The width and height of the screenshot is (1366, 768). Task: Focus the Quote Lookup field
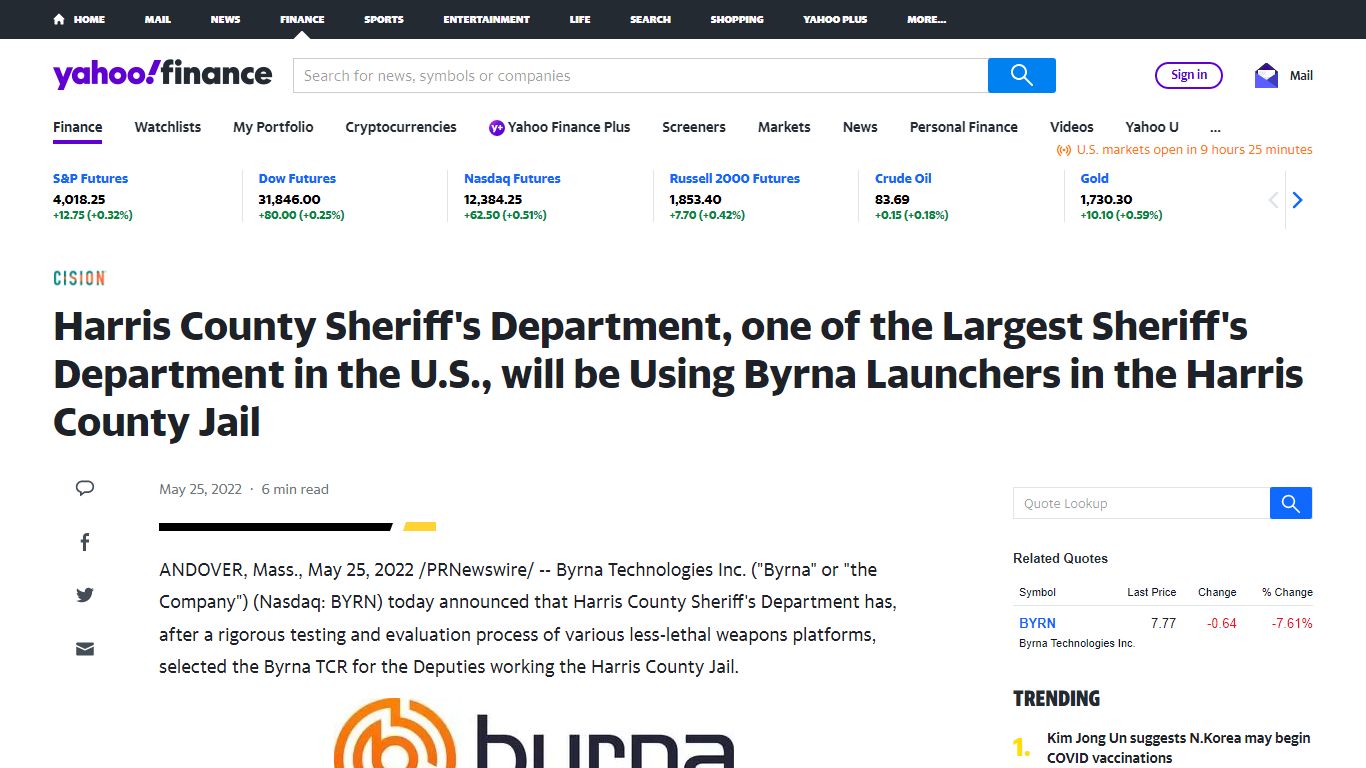tap(1141, 503)
